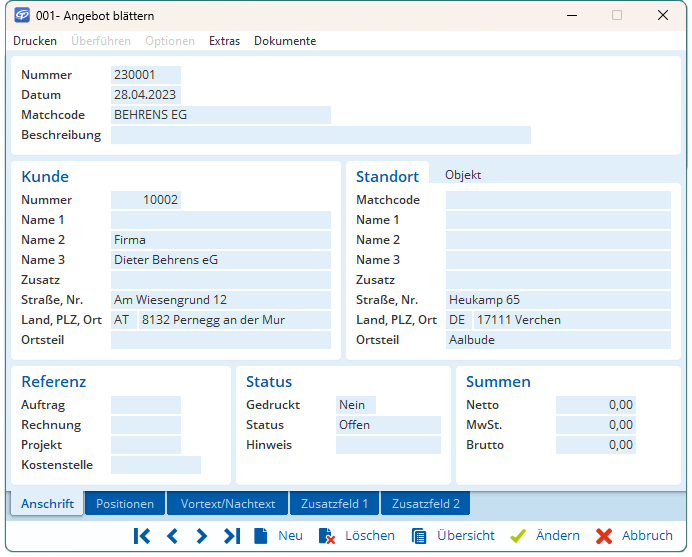Click the Löschen delete icon
The image size is (692, 557).
[x=327, y=536]
